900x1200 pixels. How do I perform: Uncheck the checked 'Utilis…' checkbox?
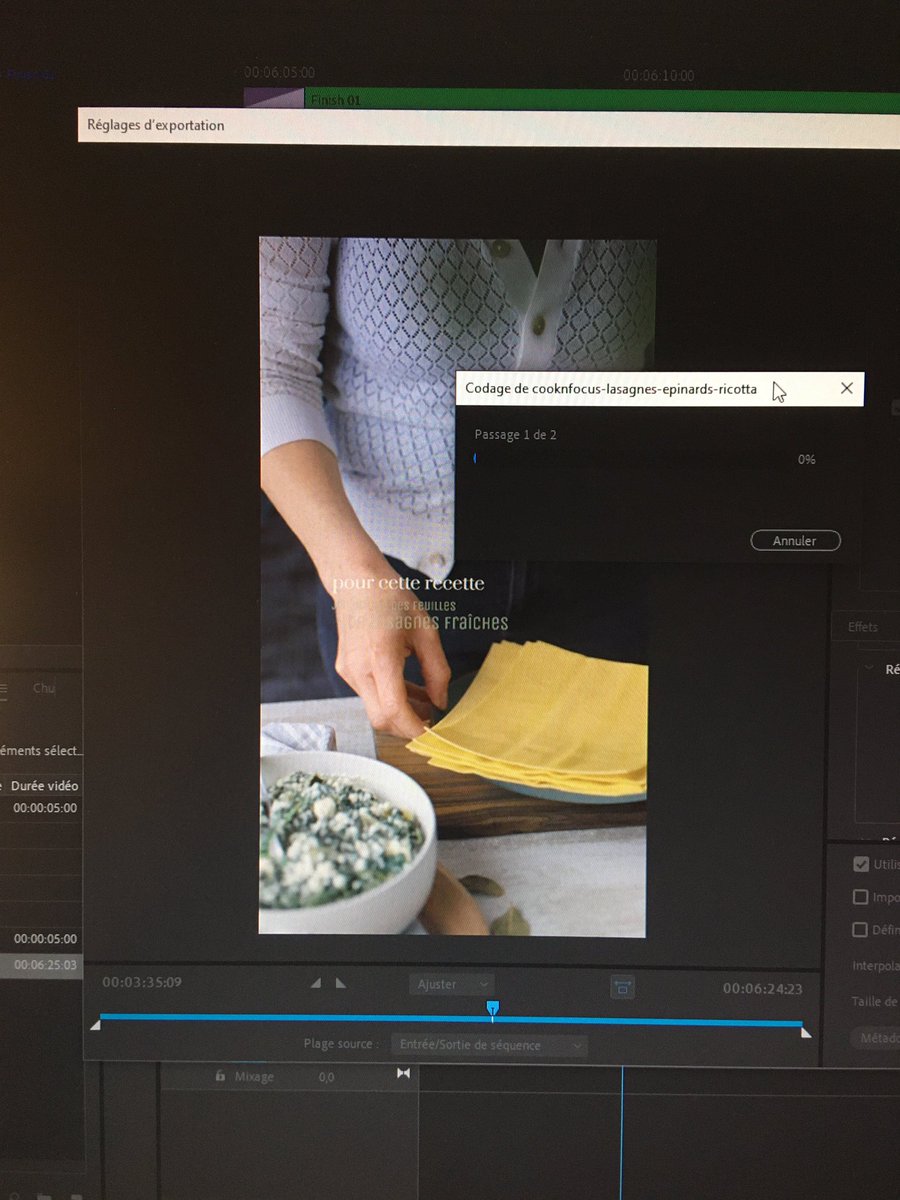(x=860, y=864)
